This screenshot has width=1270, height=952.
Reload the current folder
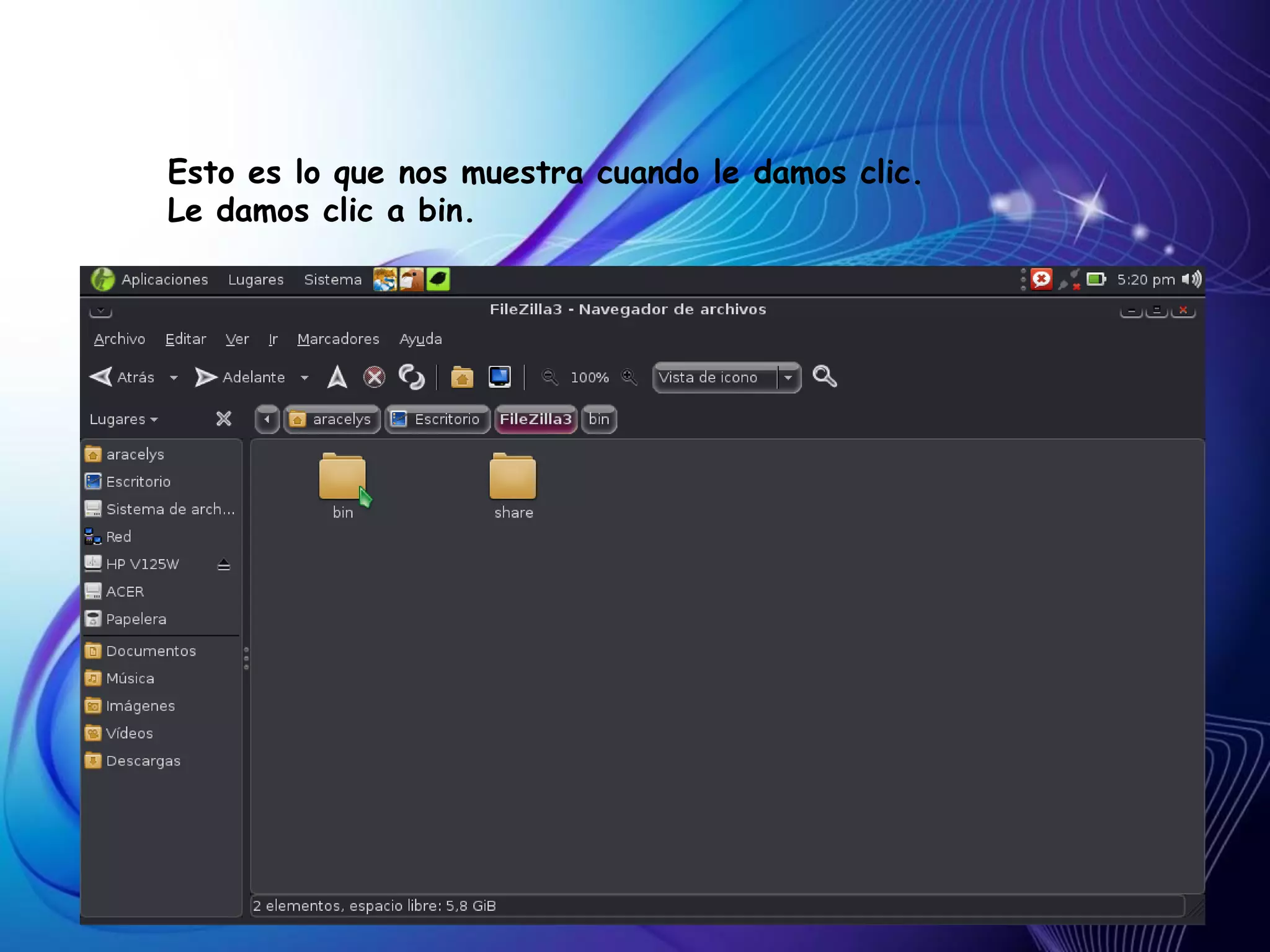(x=411, y=377)
